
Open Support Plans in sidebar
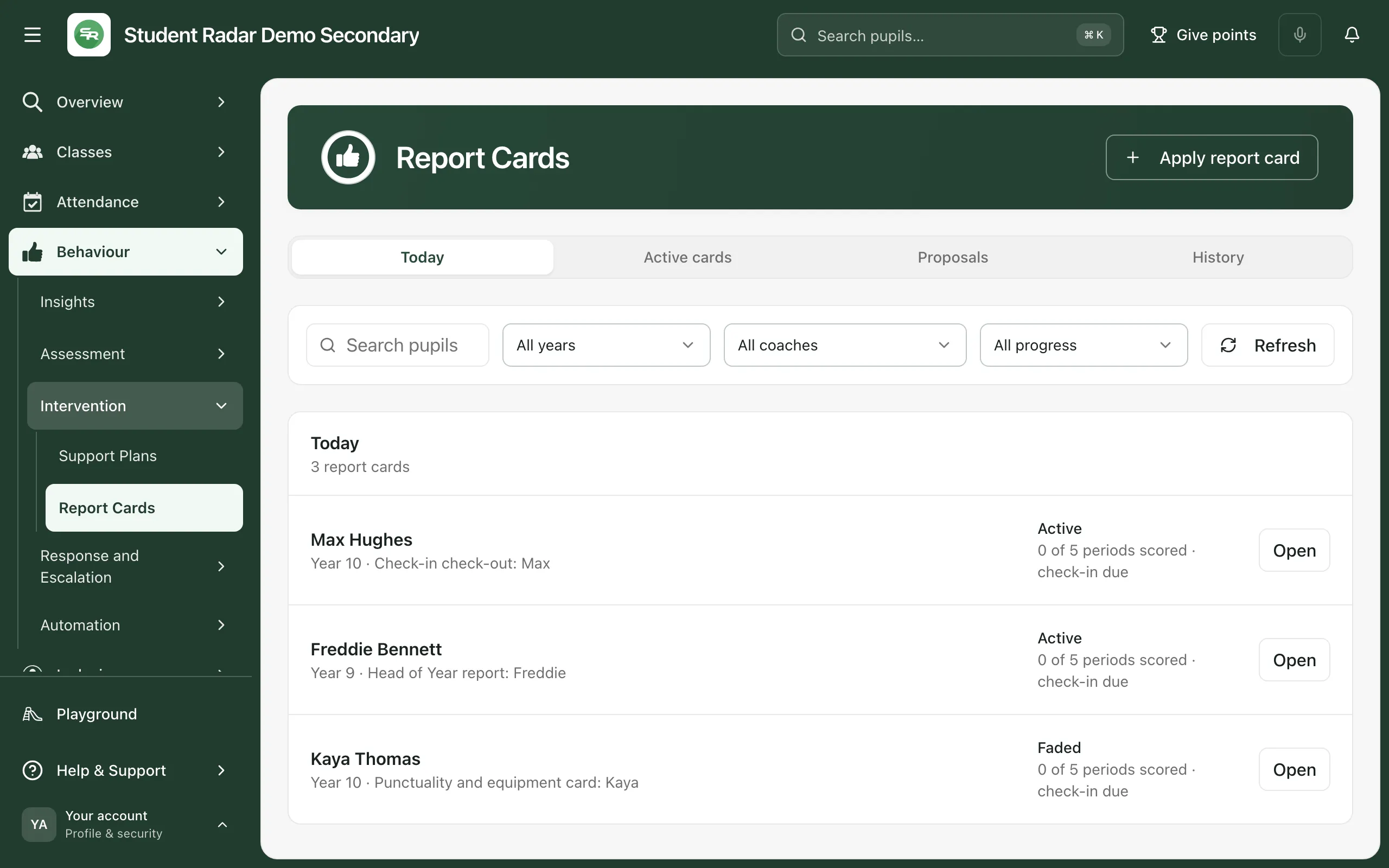point(144,456)
